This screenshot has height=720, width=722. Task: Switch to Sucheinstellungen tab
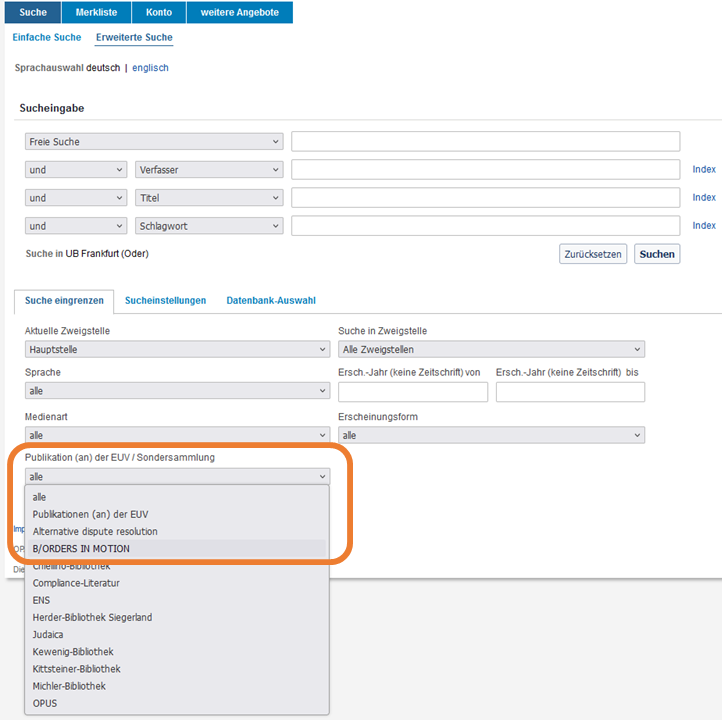point(165,301)
